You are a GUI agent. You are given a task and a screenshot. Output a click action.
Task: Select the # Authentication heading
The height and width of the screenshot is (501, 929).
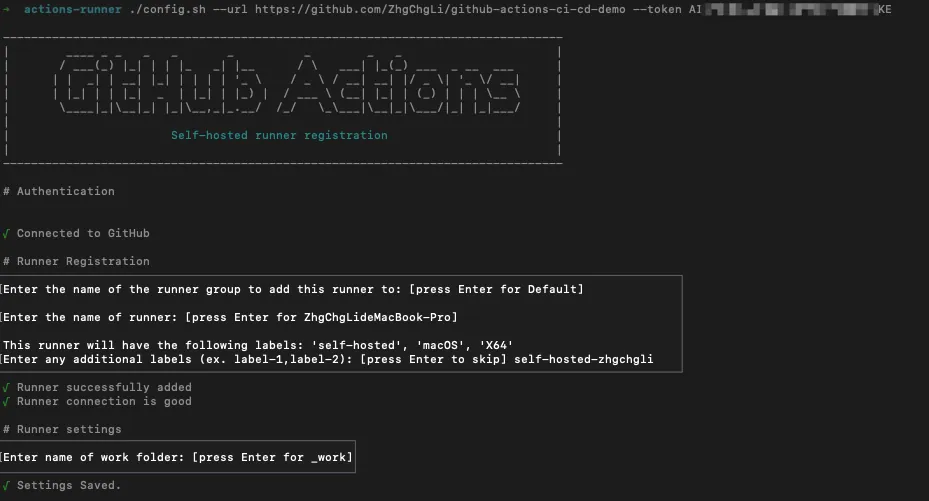59,191
